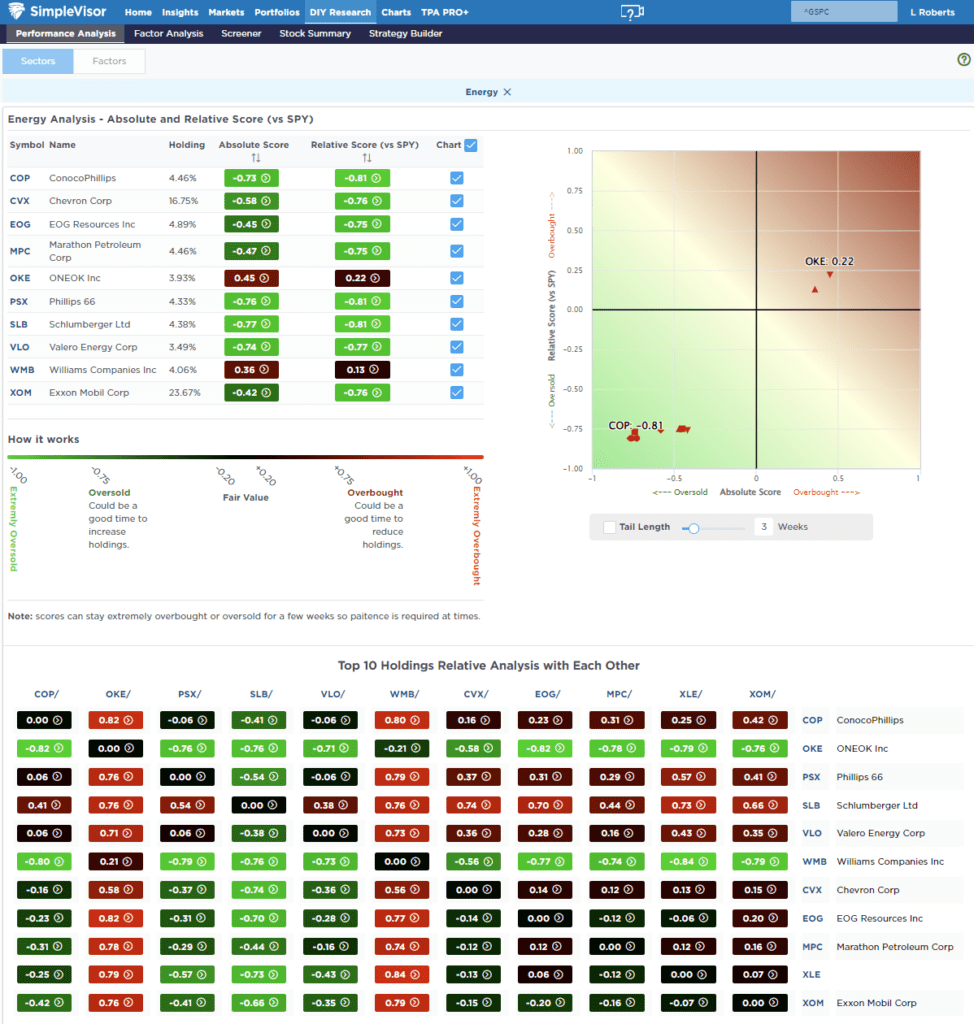Viewport: 974px width, 1024px height.
Task: Open SLB absolute score -0.77 arrow icon
Action: (x=266, y=324)
